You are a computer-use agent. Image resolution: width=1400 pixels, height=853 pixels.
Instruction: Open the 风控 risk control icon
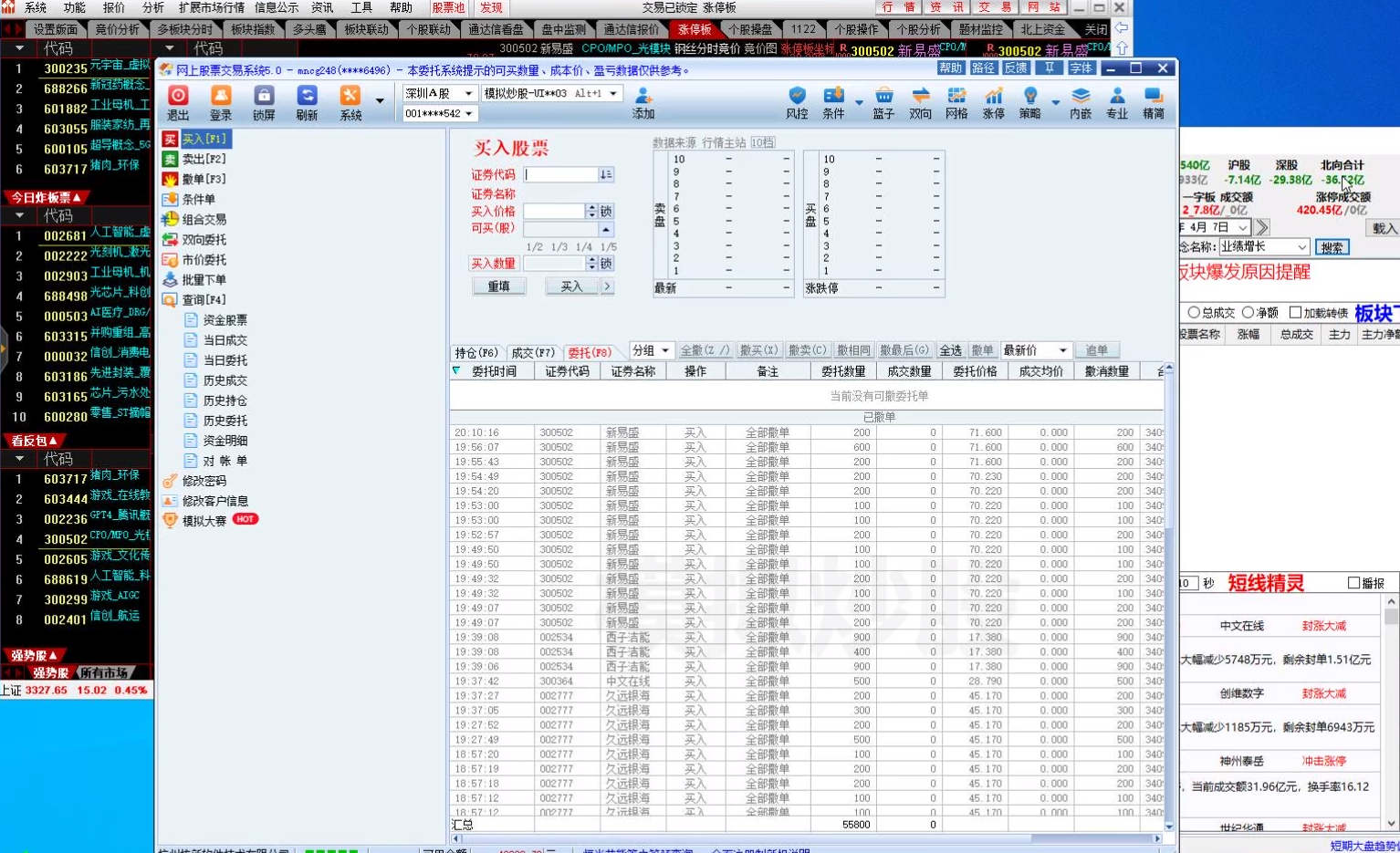click(797, 102)
